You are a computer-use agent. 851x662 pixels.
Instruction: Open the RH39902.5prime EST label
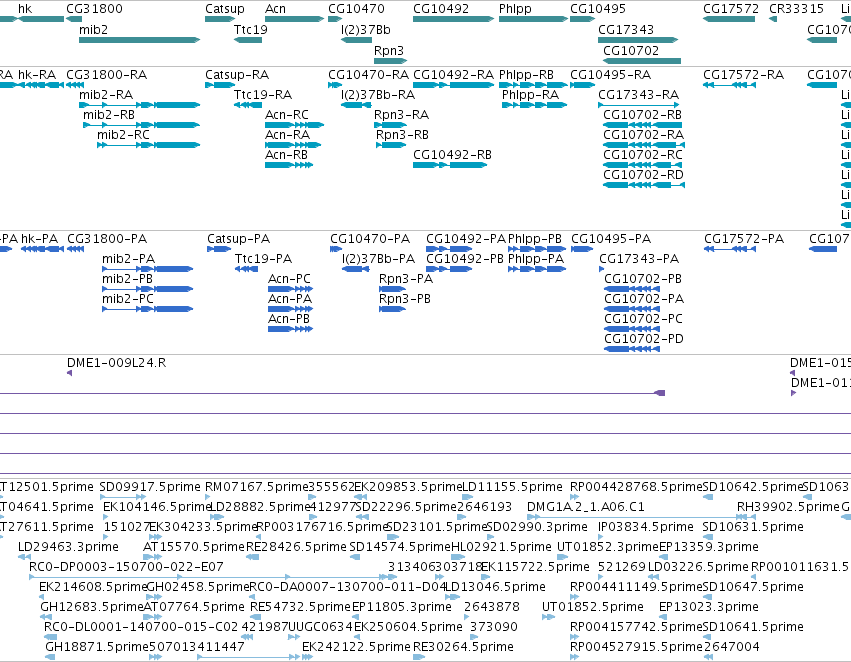click(x=788, y=507)
